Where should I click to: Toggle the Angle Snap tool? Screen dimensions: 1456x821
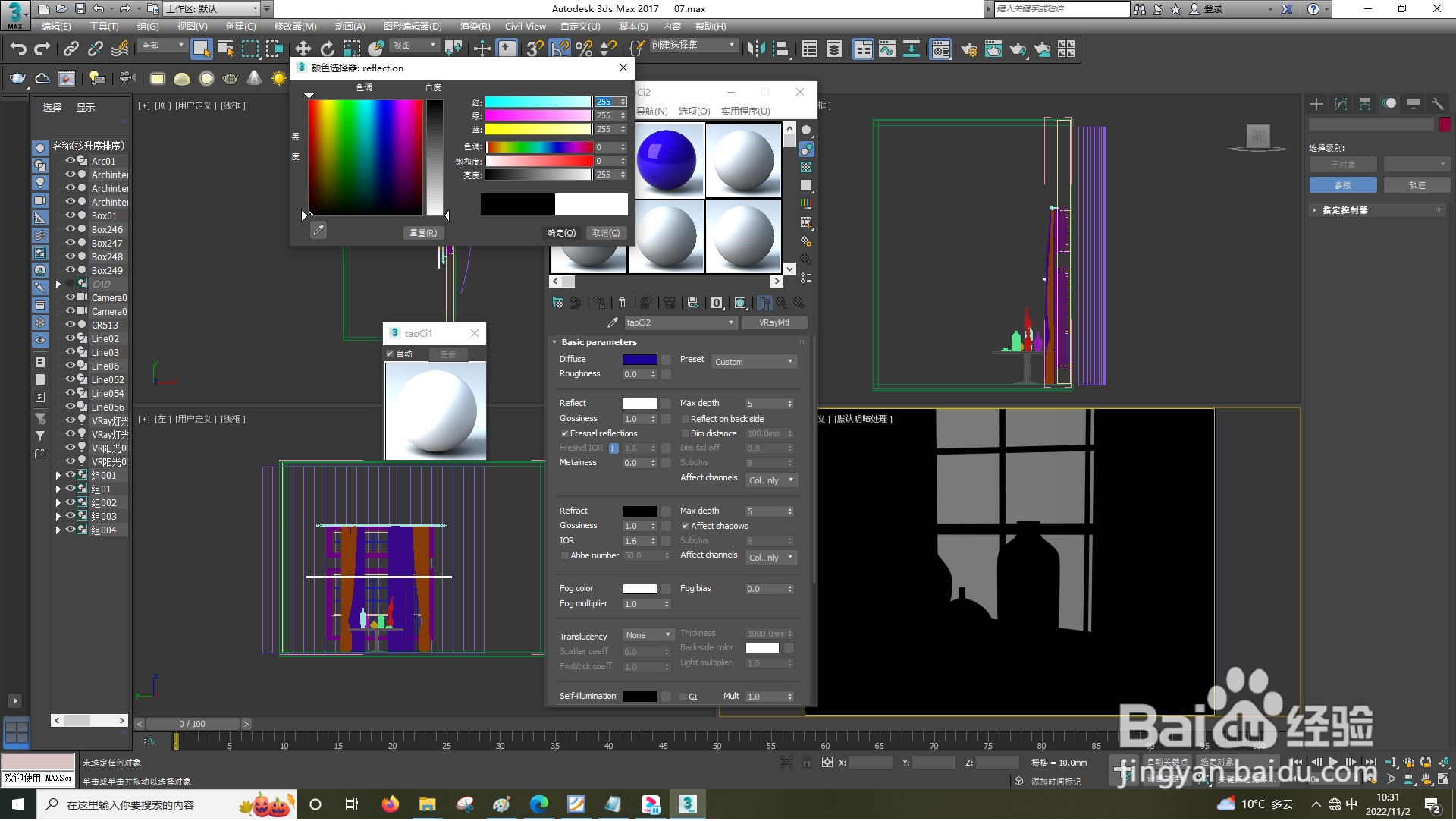(x=560, y=49)
